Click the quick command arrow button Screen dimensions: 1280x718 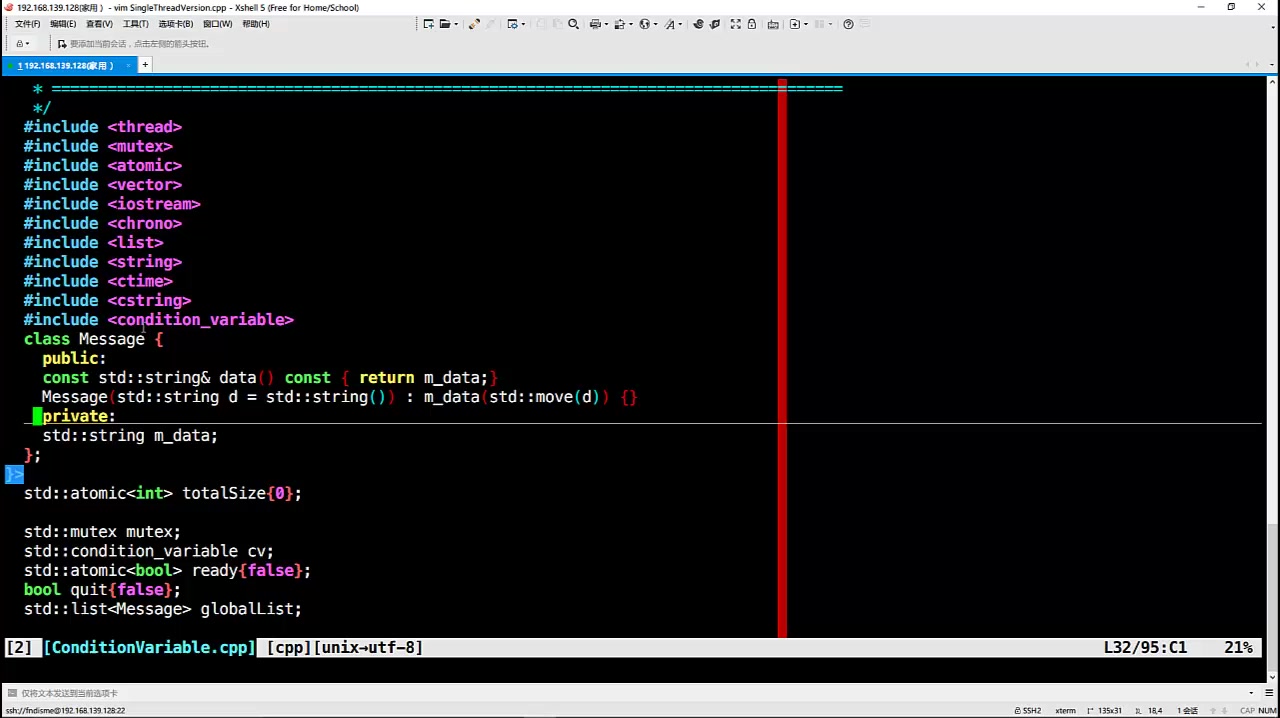62,43
